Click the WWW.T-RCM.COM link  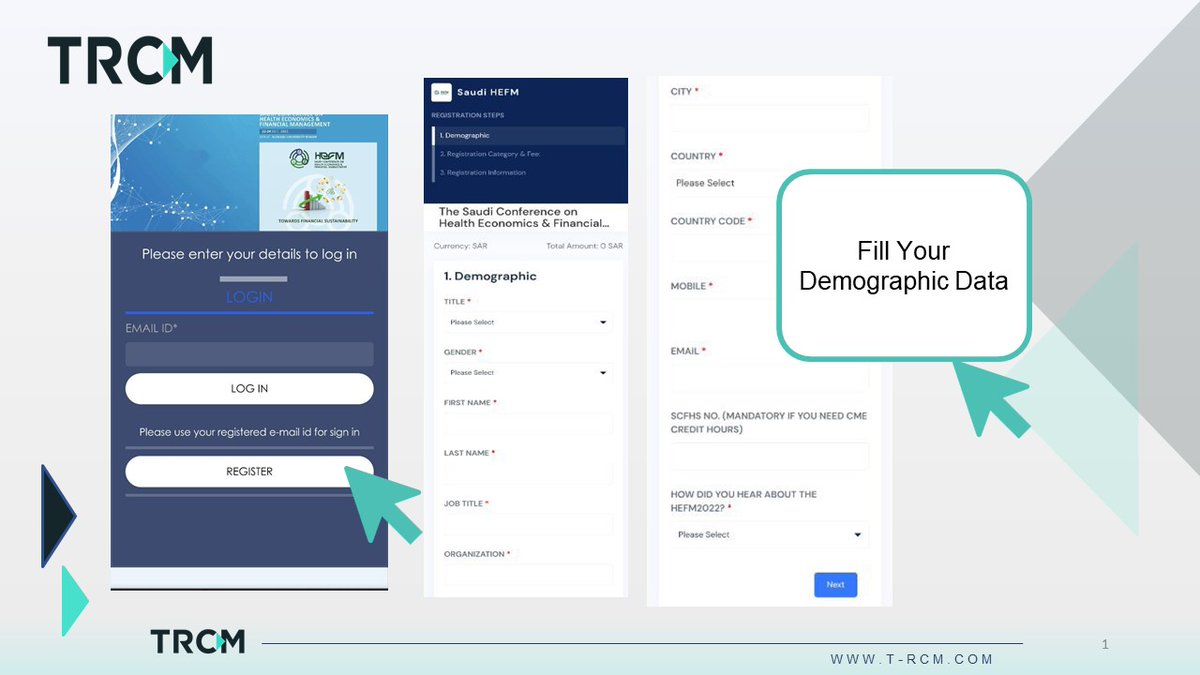click(912, 659)
